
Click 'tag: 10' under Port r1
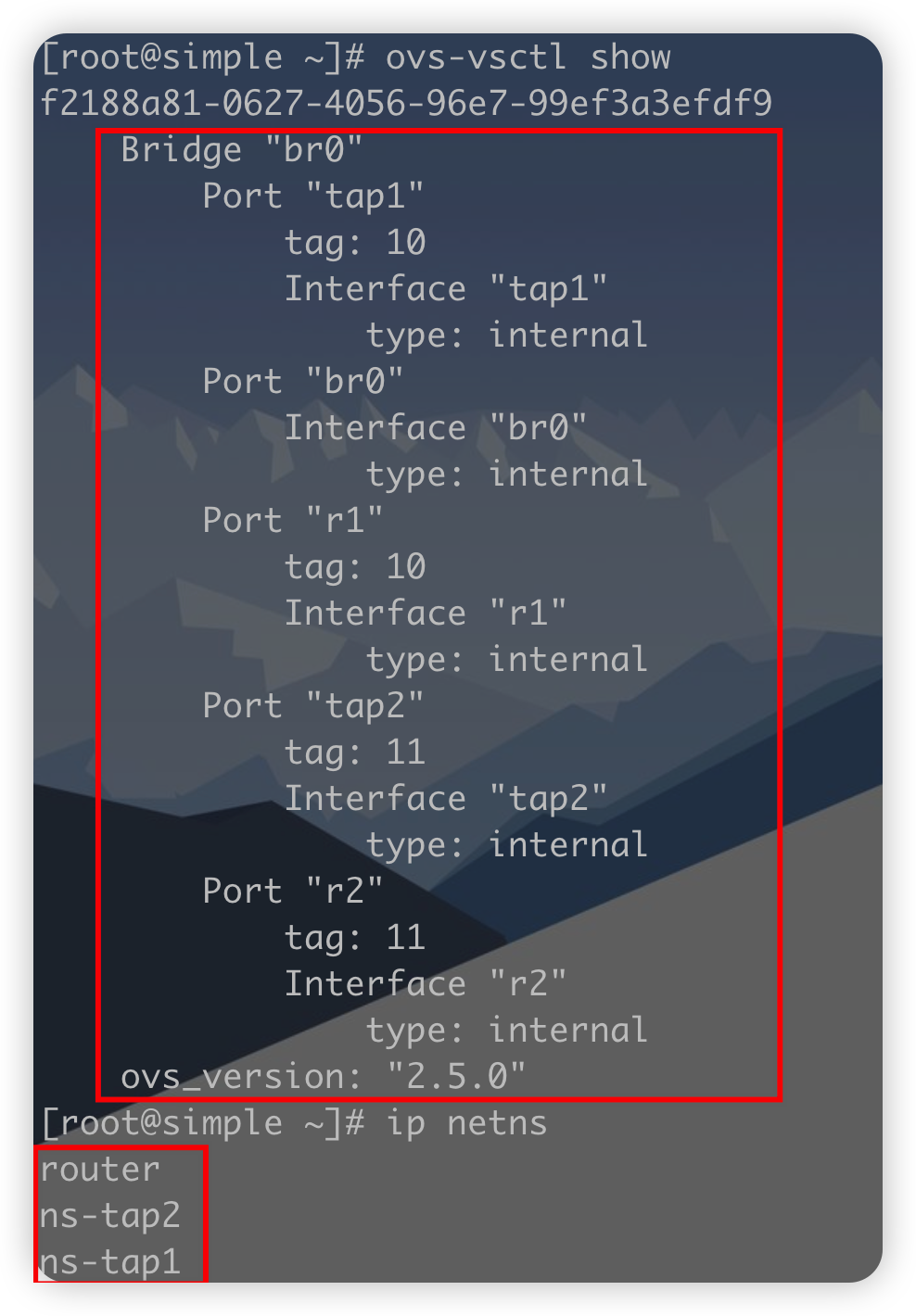coord(354,566)
